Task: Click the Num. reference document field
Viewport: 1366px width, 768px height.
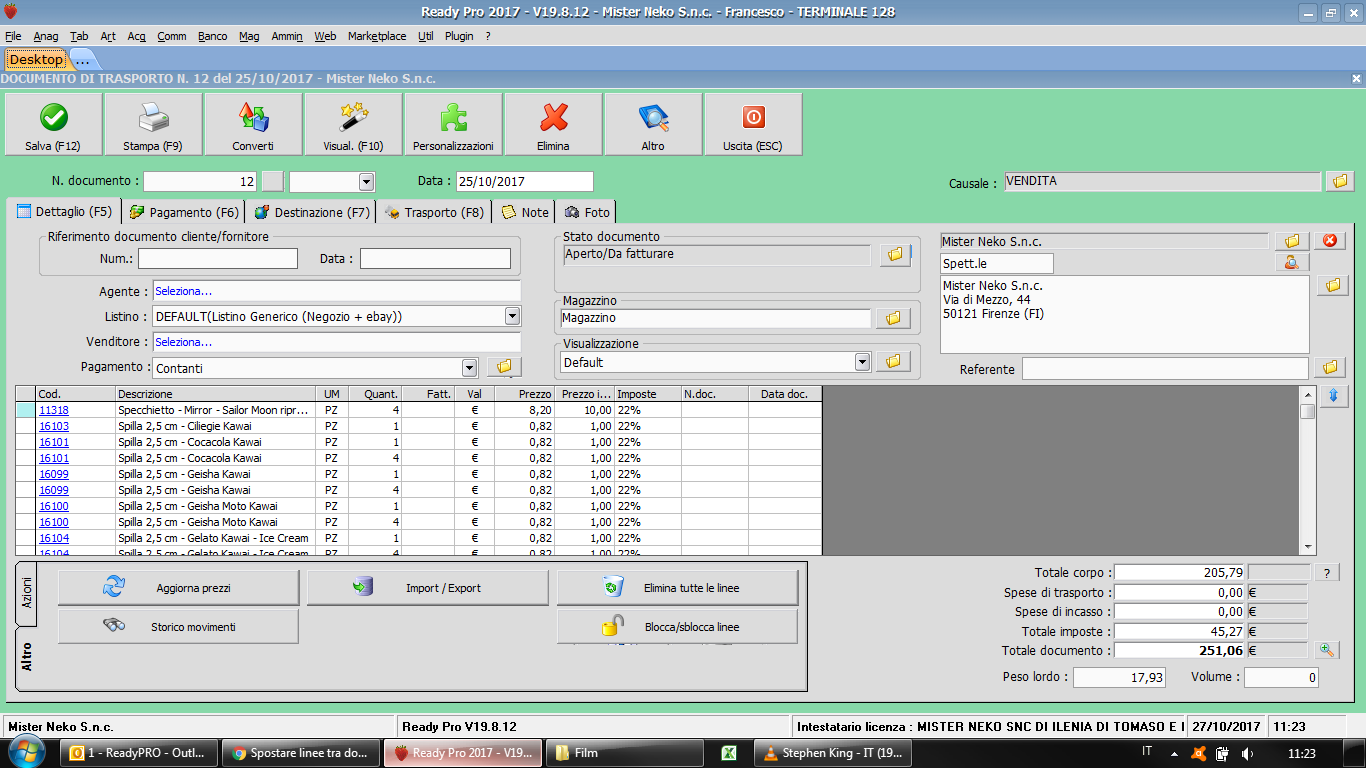Action: [218, 258]
